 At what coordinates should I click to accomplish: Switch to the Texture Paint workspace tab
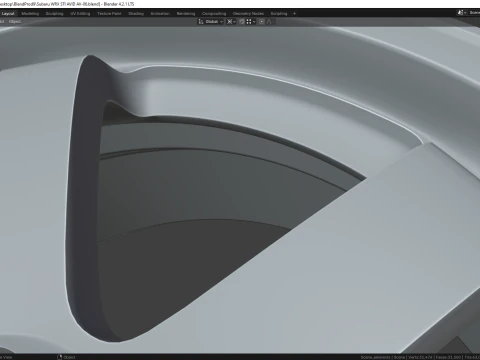click(109, 14)
